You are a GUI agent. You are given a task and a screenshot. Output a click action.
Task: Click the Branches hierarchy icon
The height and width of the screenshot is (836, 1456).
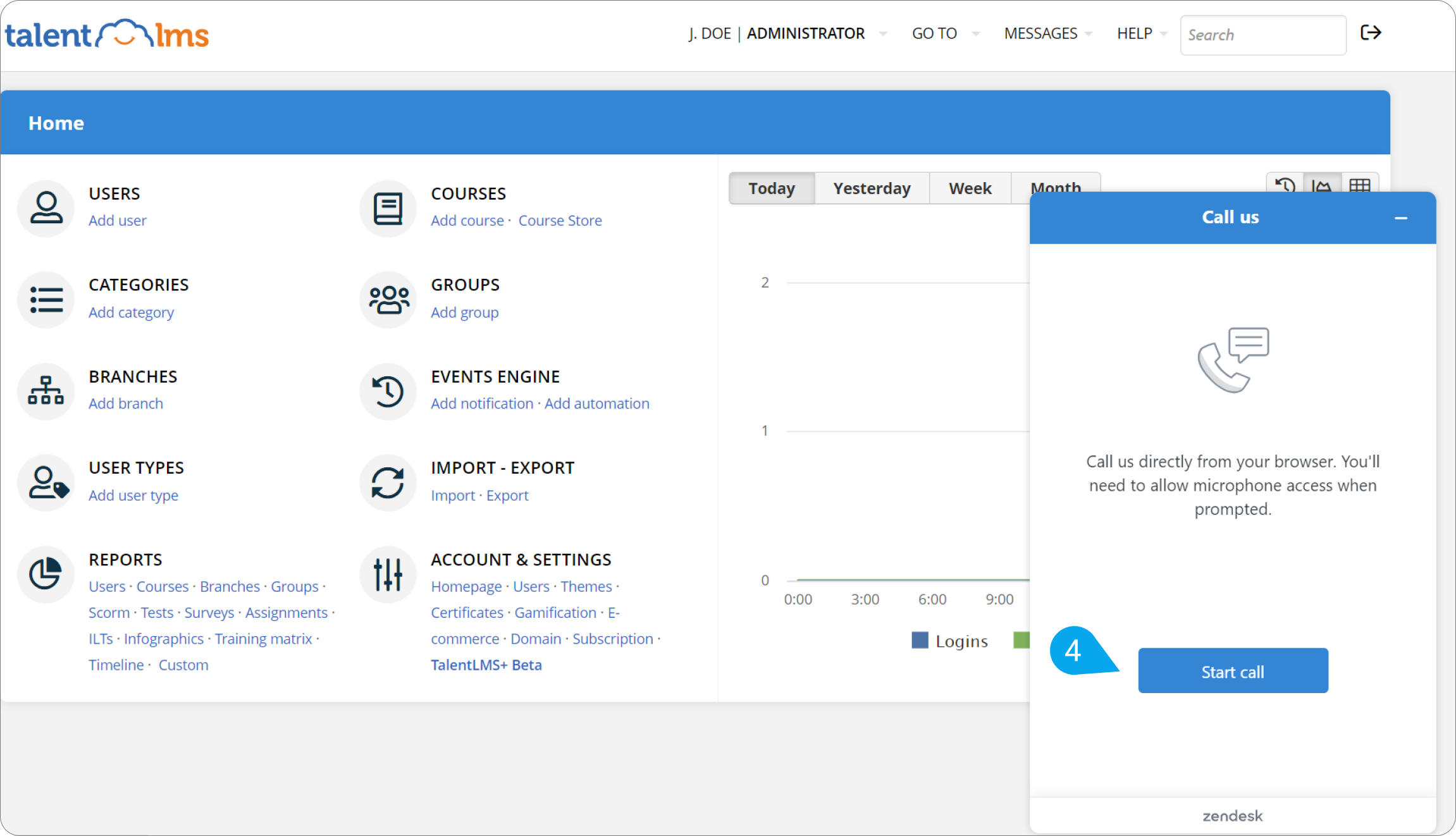(x=46, y=391)
